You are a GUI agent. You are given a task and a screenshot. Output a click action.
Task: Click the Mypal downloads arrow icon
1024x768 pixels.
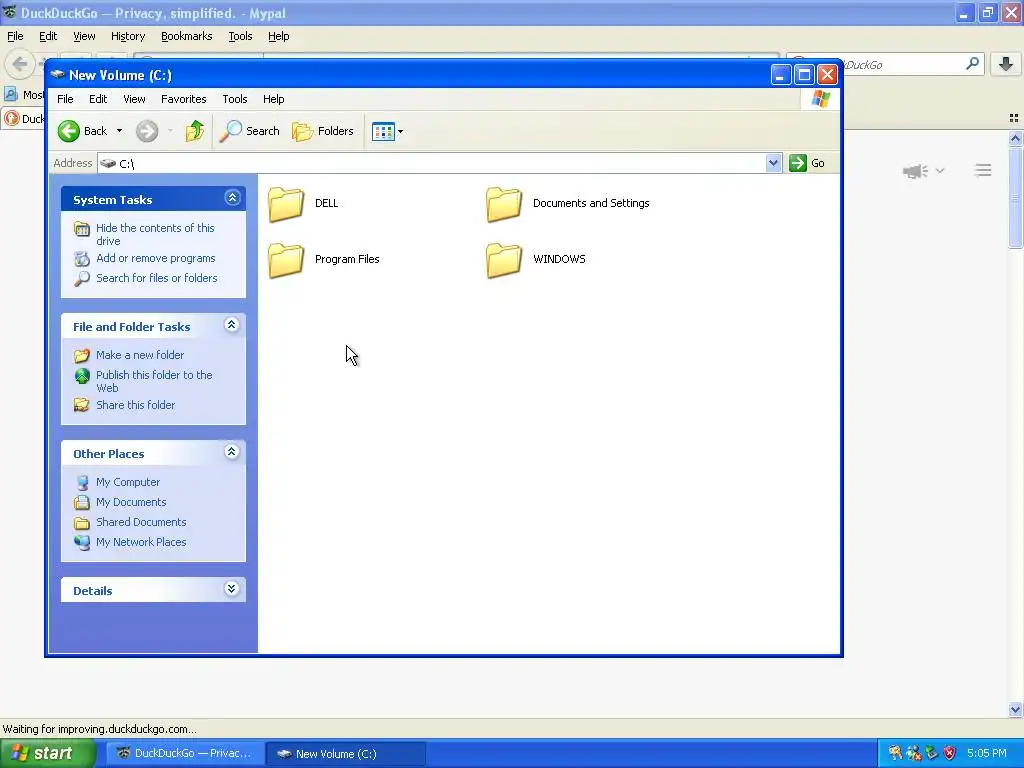coord(1006,64)
